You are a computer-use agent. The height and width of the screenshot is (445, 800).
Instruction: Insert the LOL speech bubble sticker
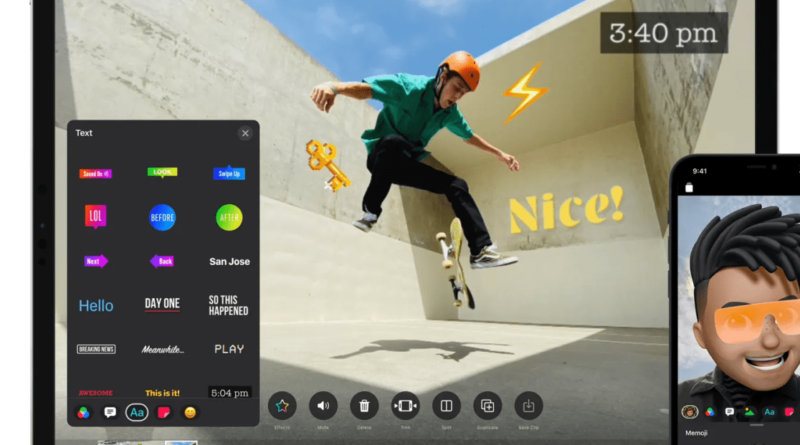pyautogui.click(x=96, y=217)
